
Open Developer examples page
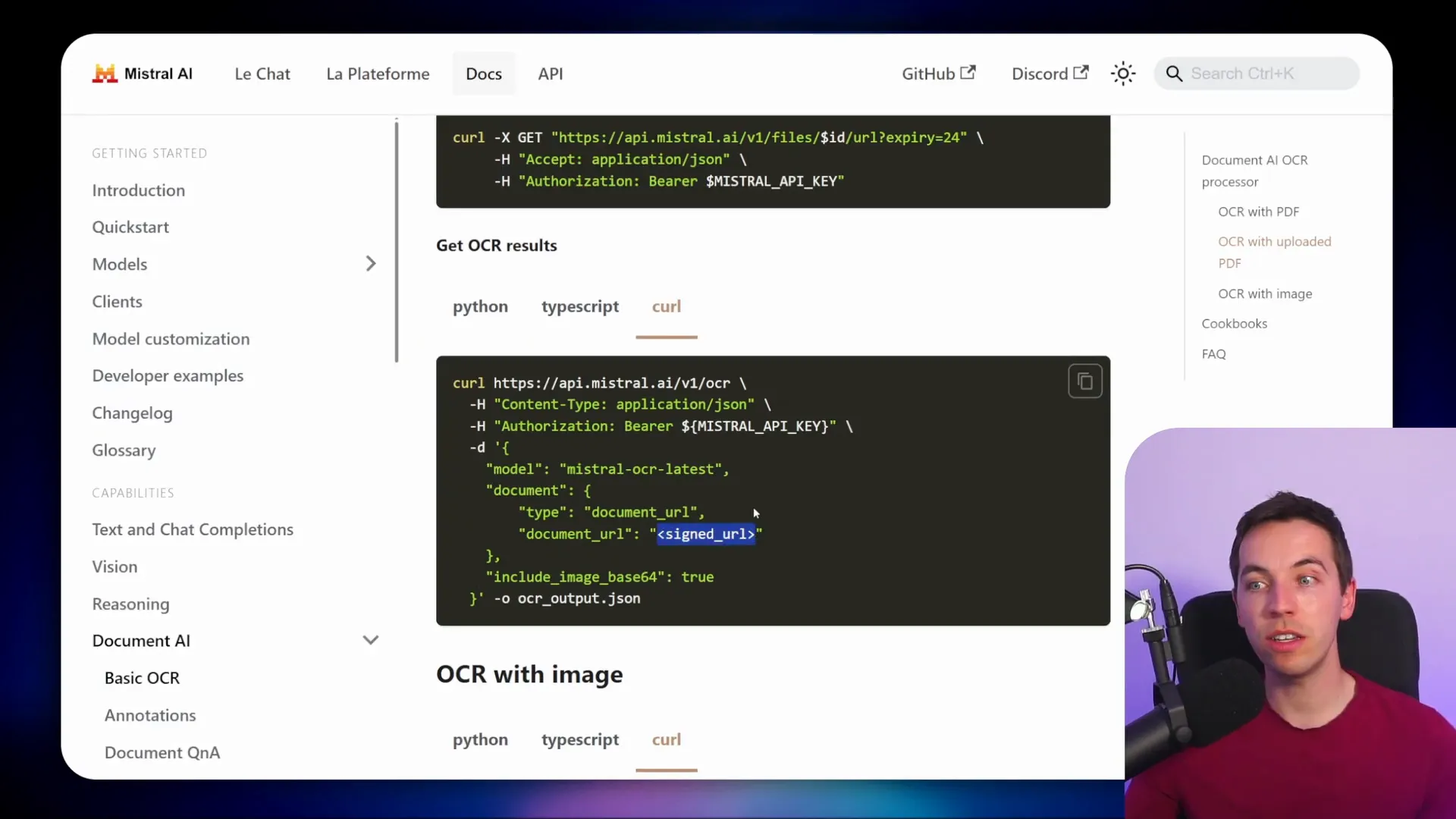point(168,376)
